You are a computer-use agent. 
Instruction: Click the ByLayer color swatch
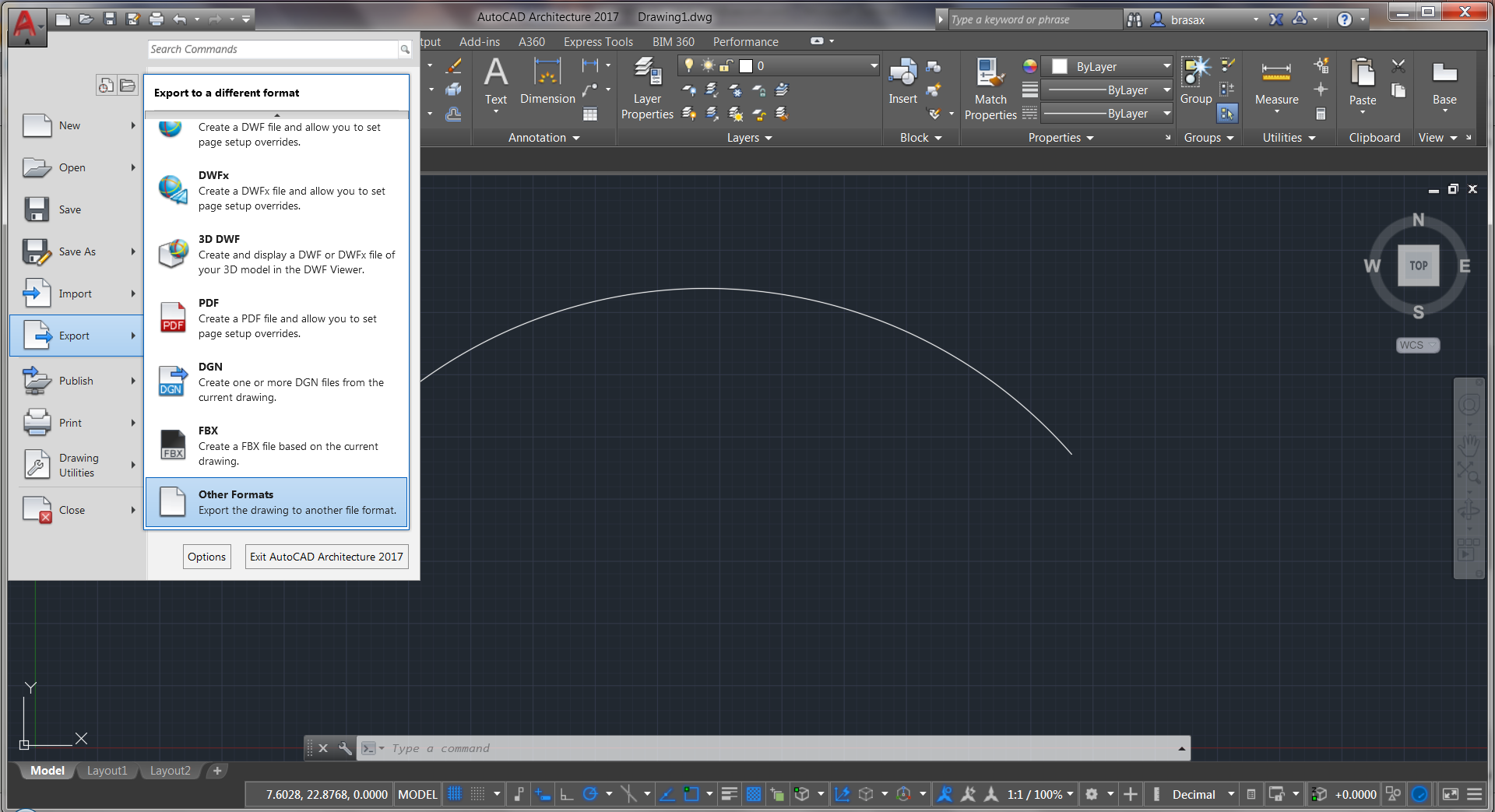click(x=1059, y=66)
